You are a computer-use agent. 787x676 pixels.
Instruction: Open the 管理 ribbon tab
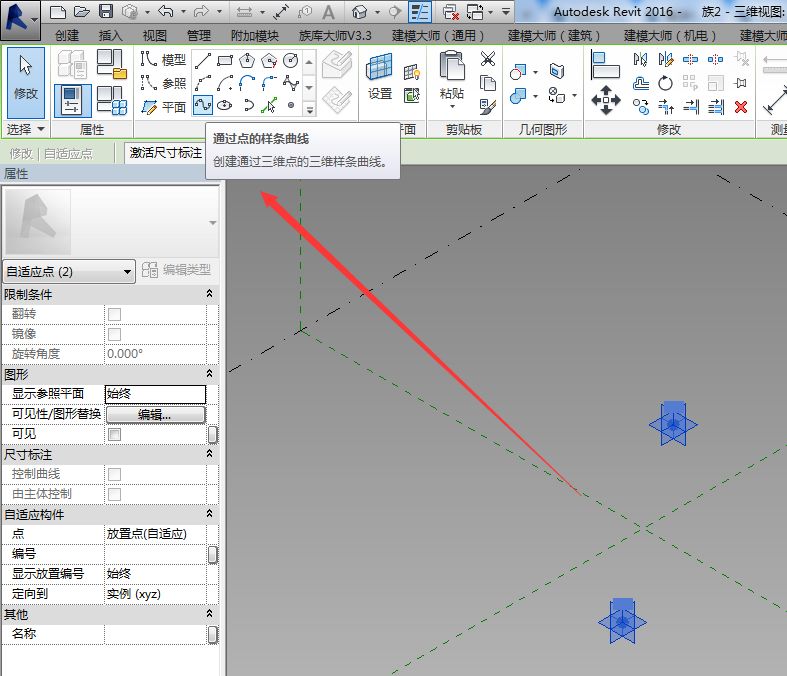tap(198, 36)
